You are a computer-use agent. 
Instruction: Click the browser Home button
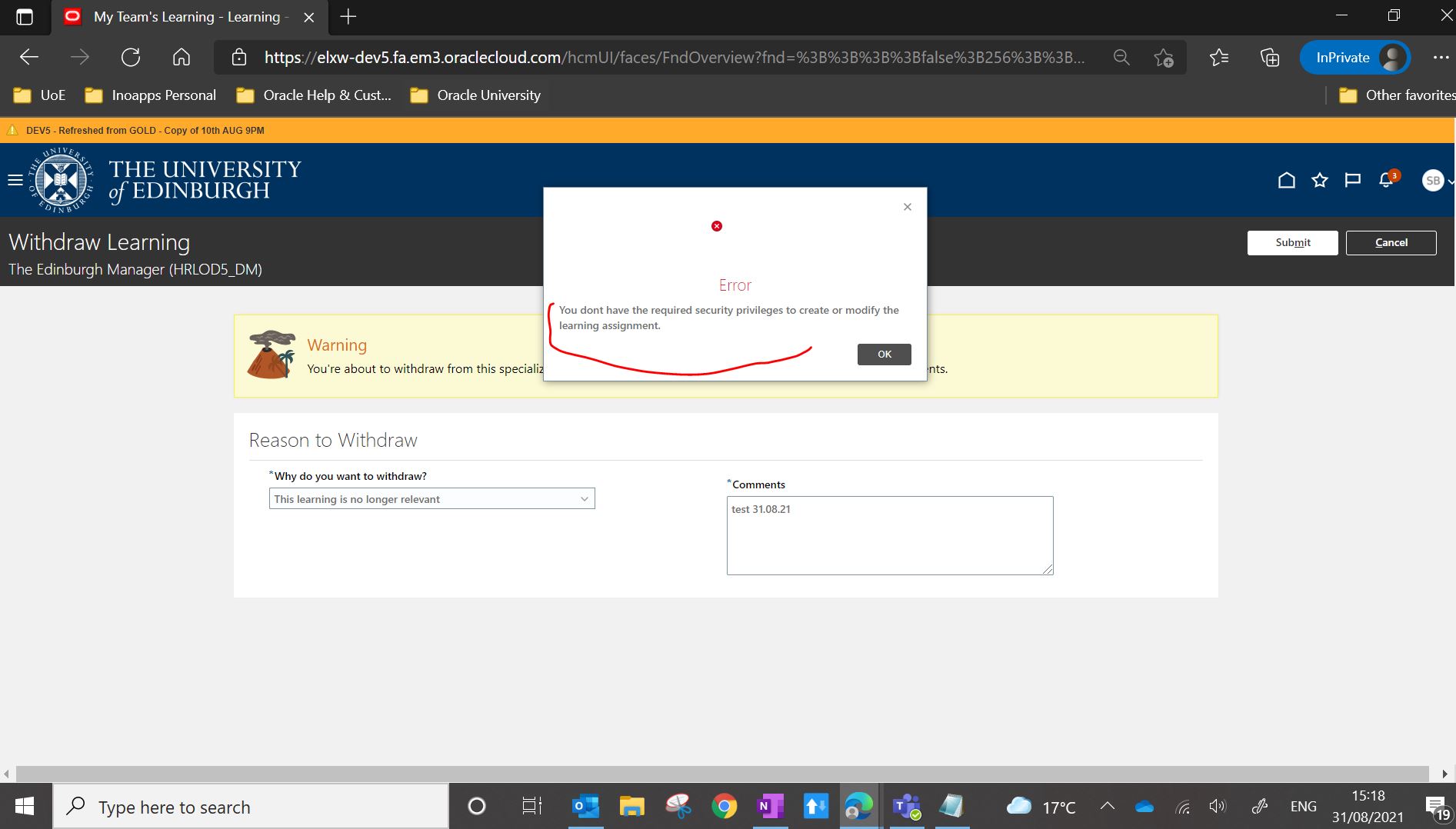tap(182, 57)
